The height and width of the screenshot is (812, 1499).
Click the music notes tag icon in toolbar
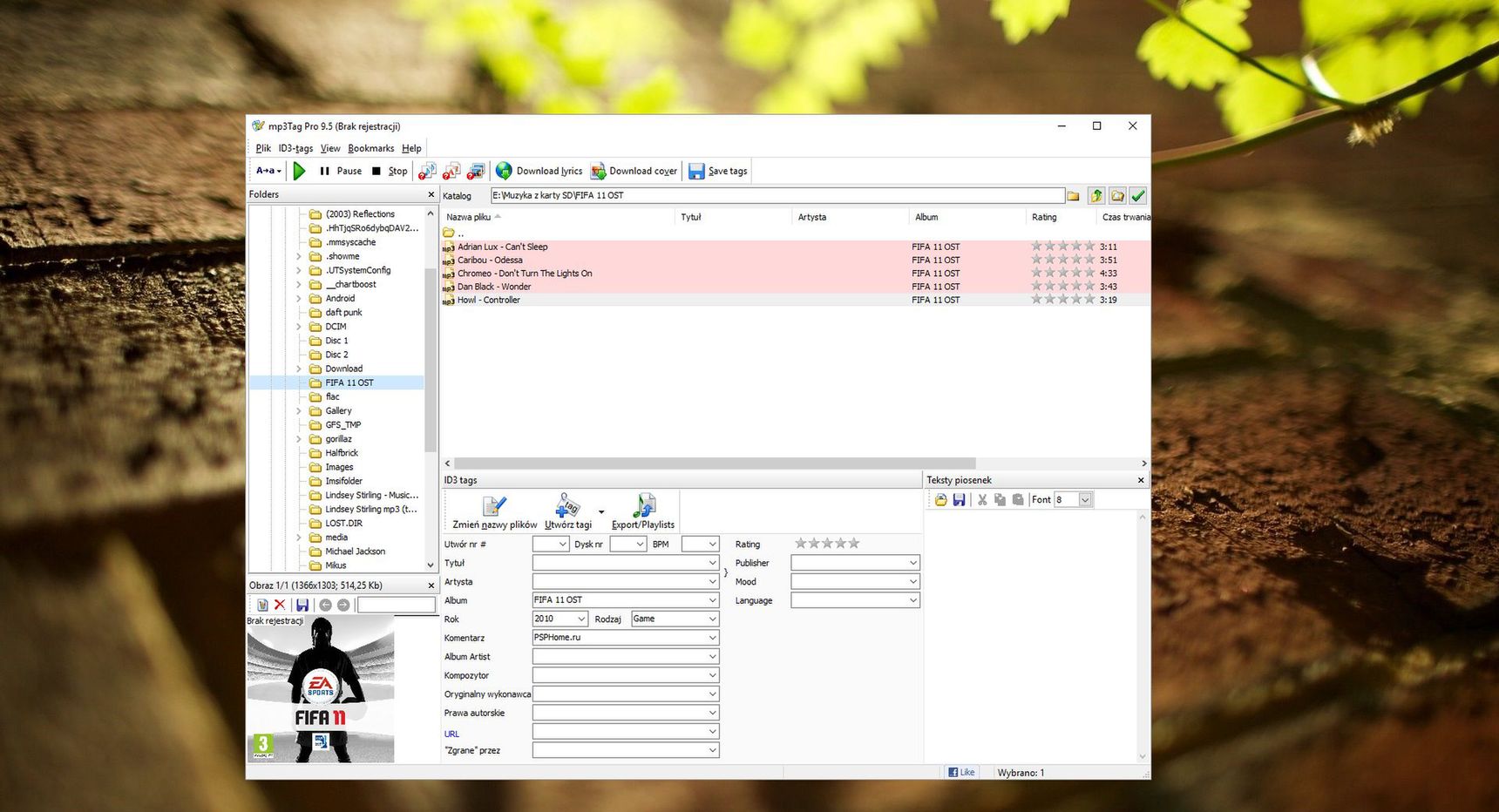coord(427,171)
